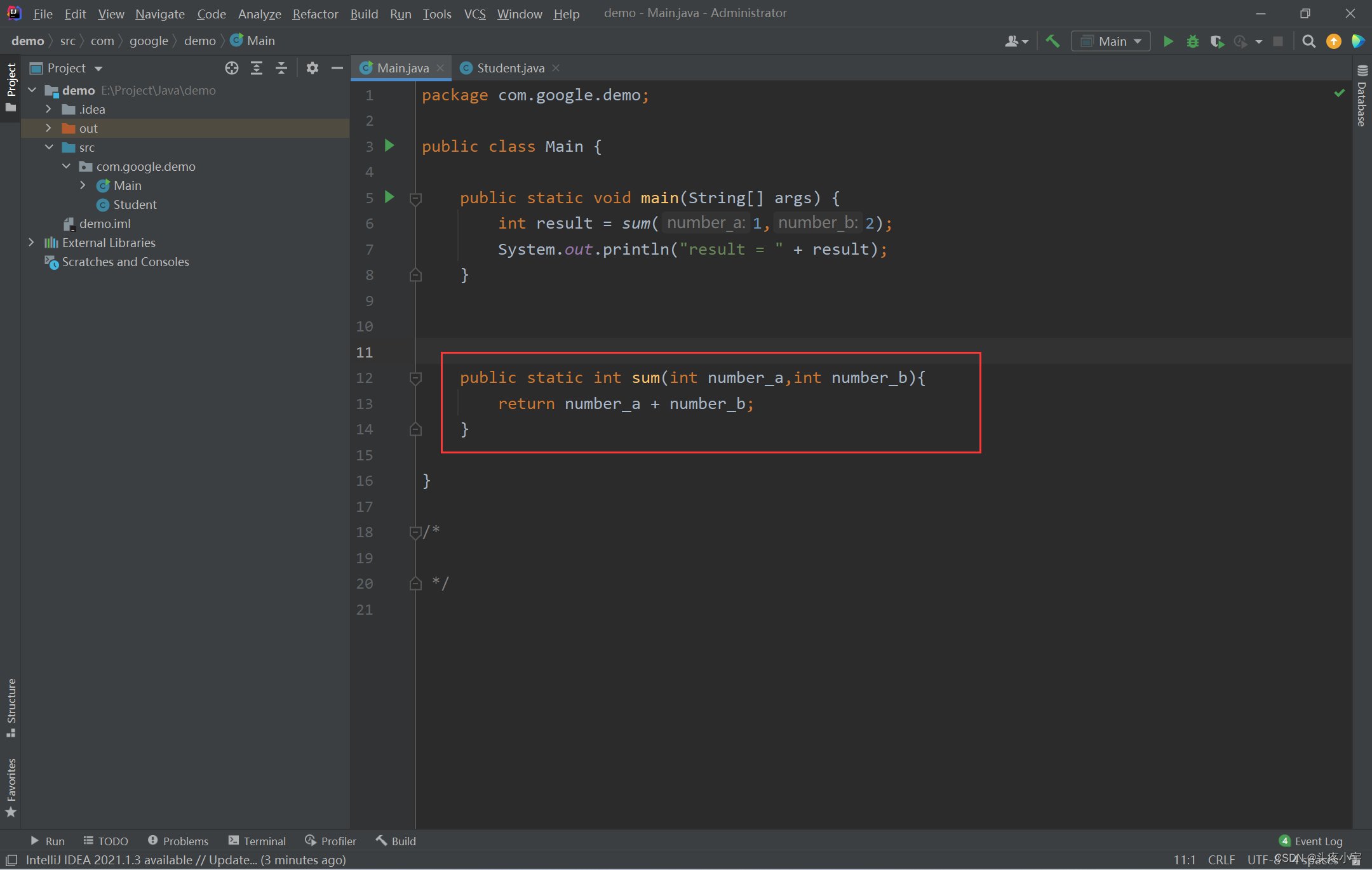Click the green Run button in toolbar
The image size is (1372, 870).
coord(1167,41)
